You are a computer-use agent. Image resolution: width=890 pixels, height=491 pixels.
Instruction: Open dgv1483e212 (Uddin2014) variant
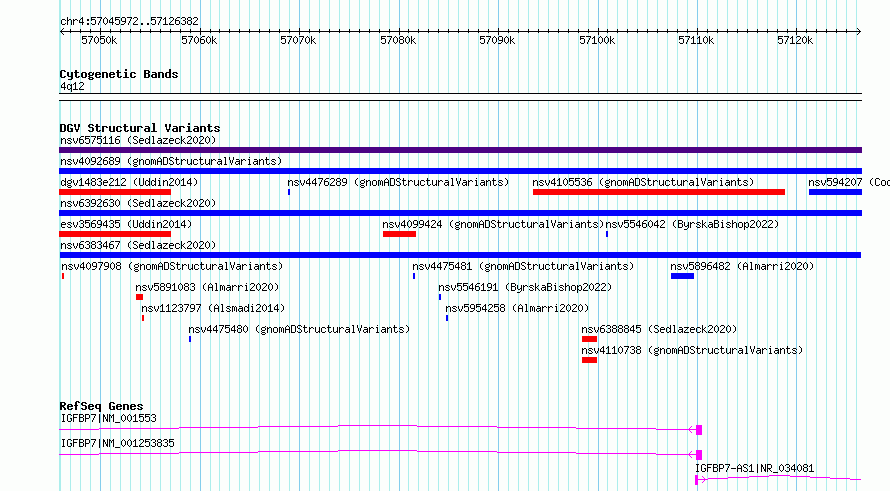129,182
